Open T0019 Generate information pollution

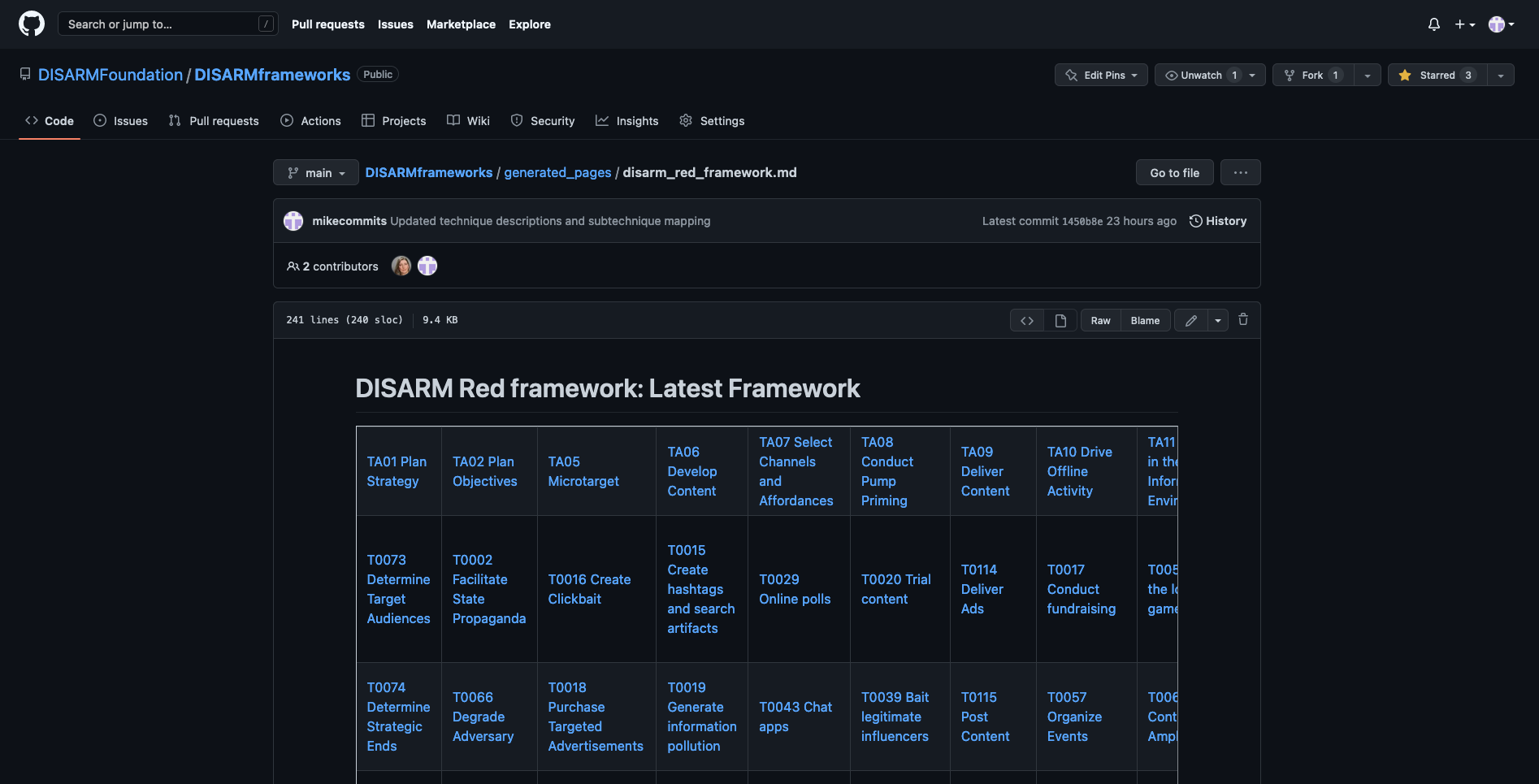click(702, 717)
